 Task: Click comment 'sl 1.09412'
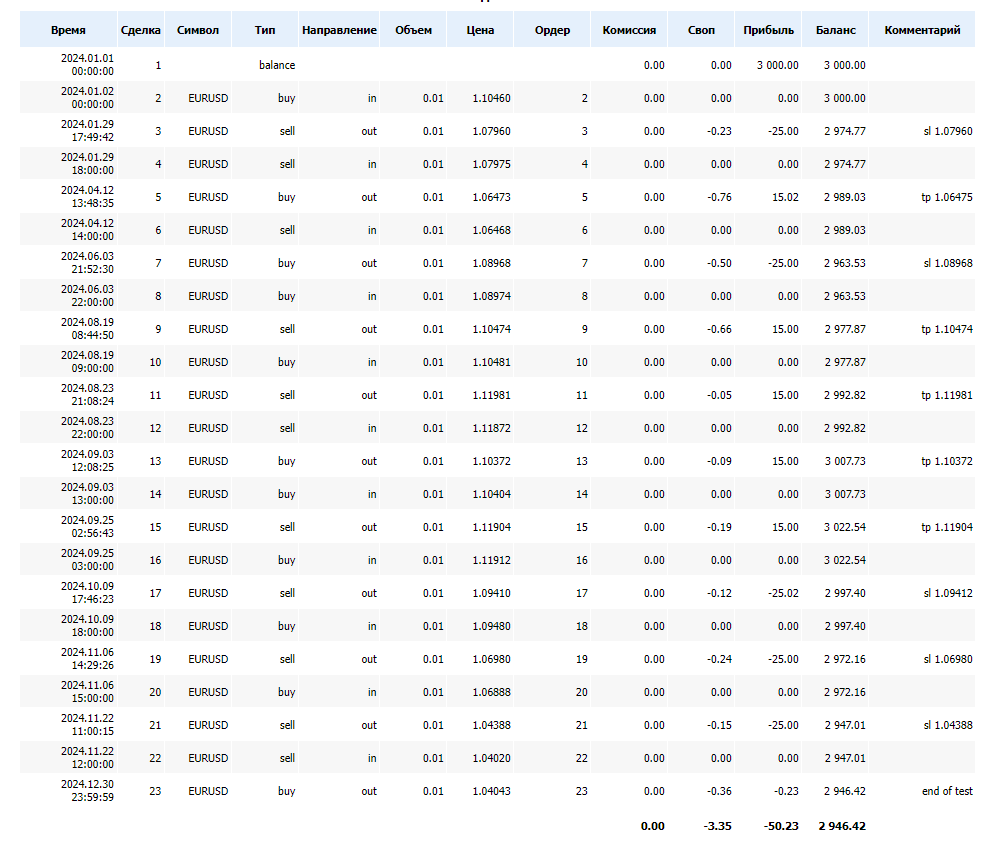pyautogui.click(x=948, y=593)
